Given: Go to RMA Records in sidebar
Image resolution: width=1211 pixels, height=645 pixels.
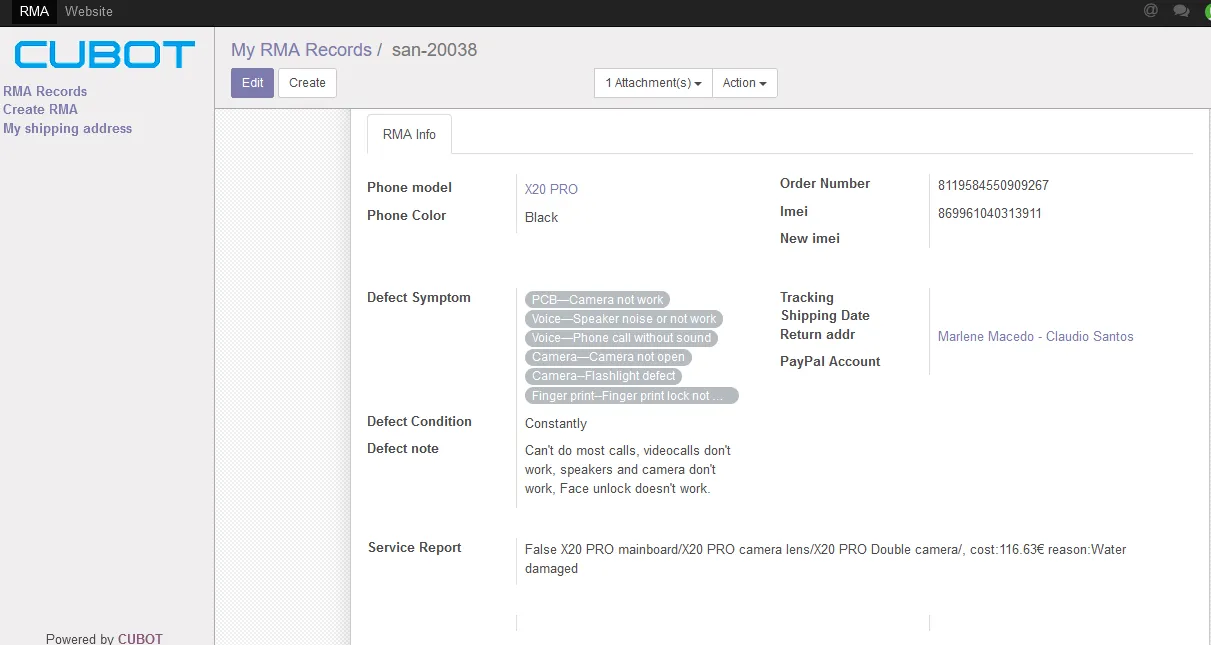Looking at the screenshot, I should 45,91.
